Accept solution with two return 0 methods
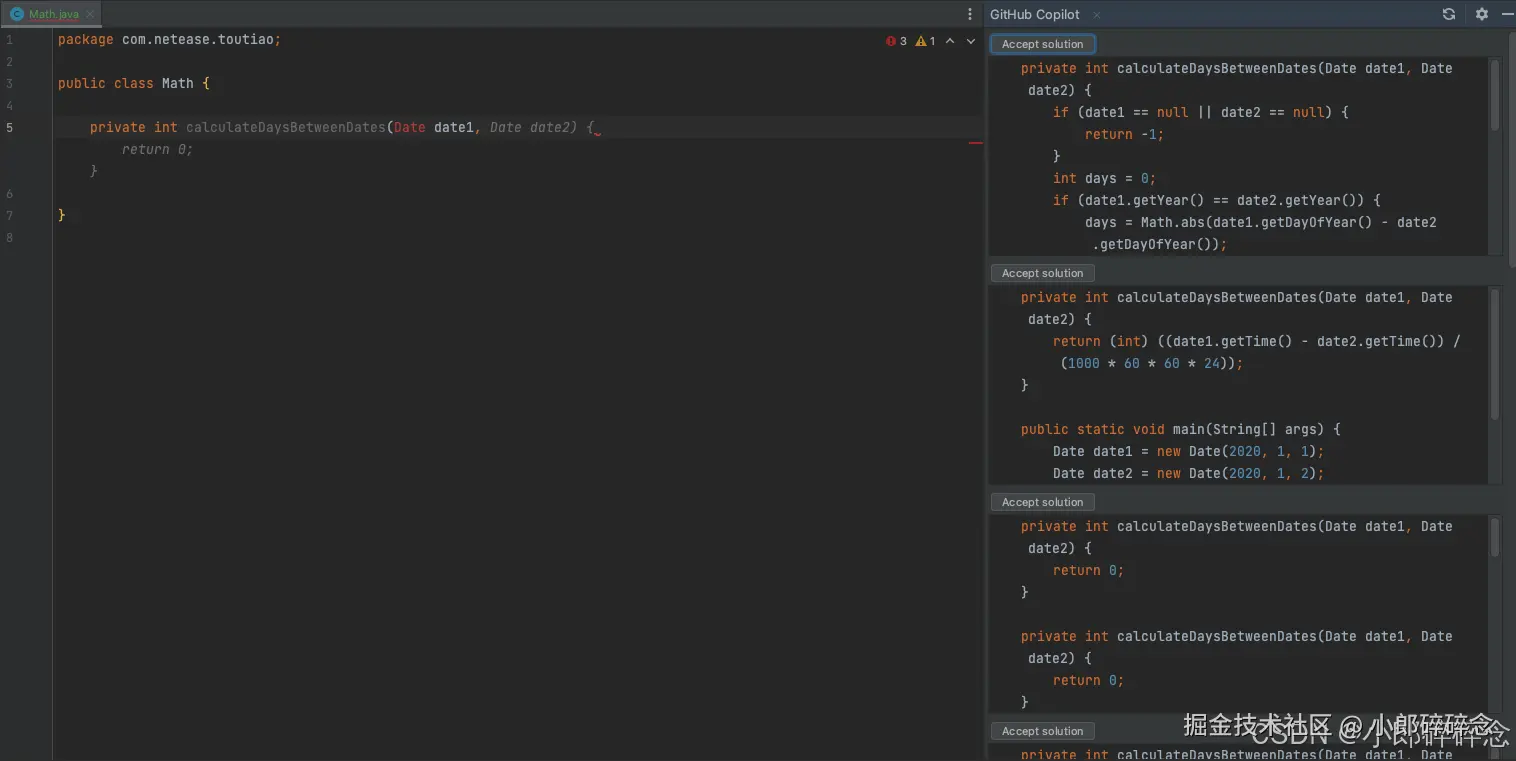 coord(1042,502)
